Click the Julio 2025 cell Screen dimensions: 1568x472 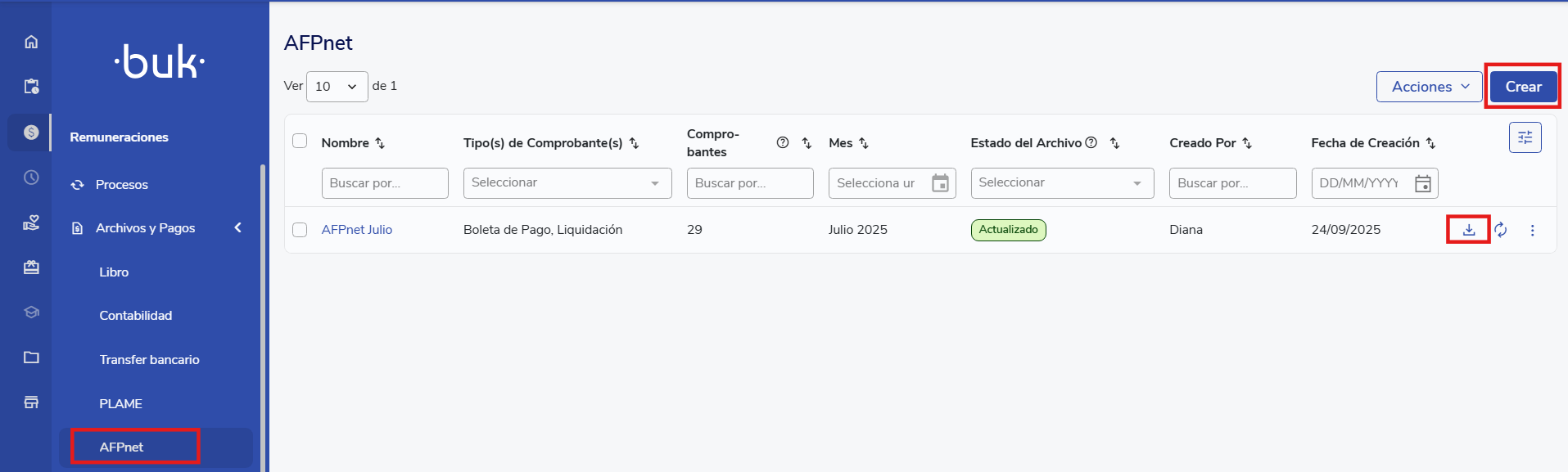click(858, 230)
